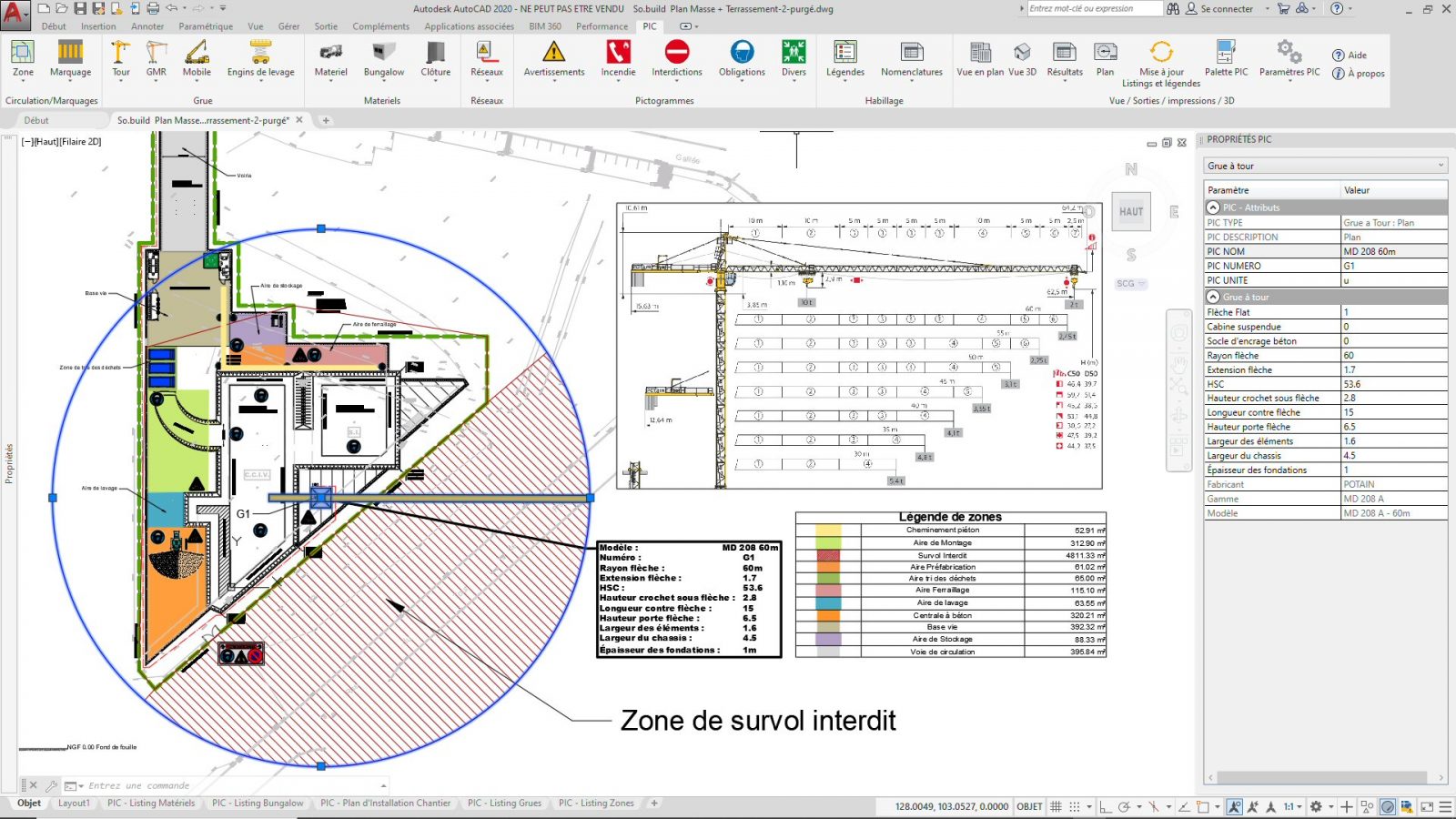Image resolution: width=1456 pixels, height=819 pixels.
Task: Collapse the Grue à tour properties section
Action: coord(1213,297)
